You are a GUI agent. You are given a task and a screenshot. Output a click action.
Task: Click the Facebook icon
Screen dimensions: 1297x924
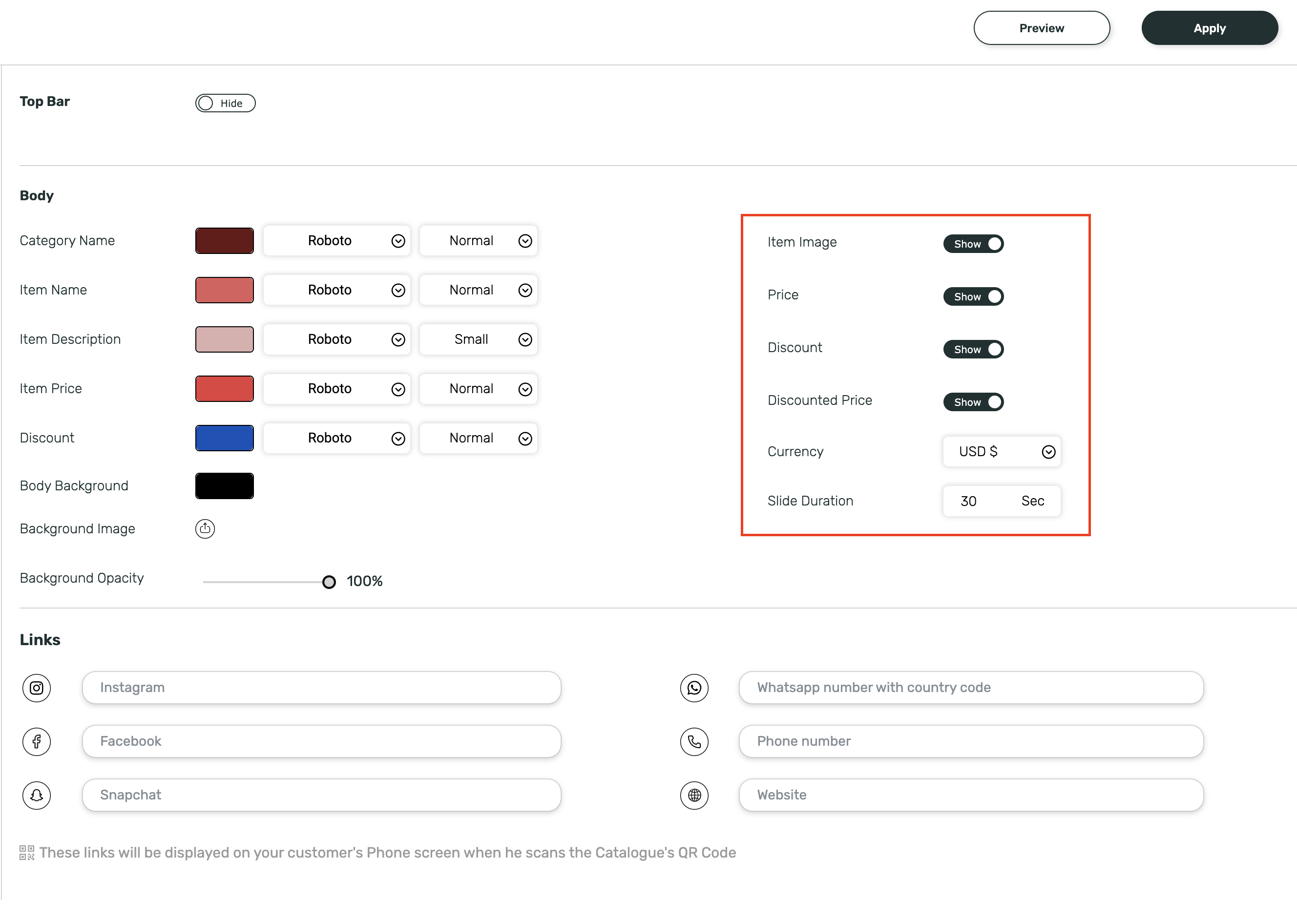(x=37, y=741)
